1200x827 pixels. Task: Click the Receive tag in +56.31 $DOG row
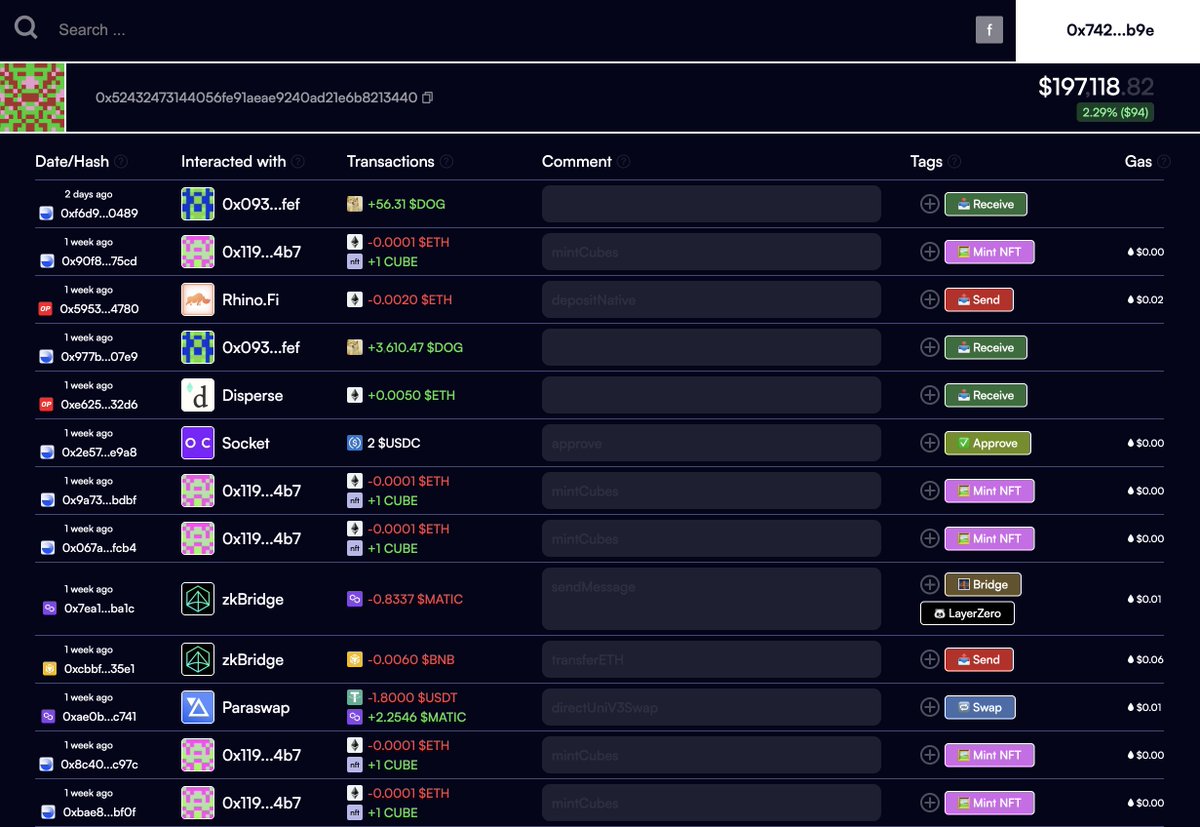click(986, 204)
